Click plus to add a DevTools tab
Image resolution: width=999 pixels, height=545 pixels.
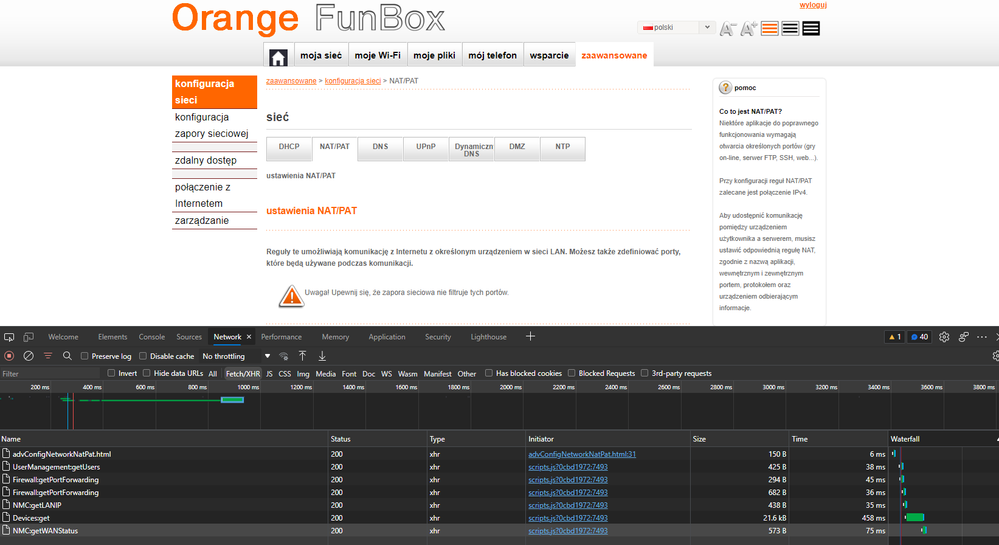click(x=530, y=337)
